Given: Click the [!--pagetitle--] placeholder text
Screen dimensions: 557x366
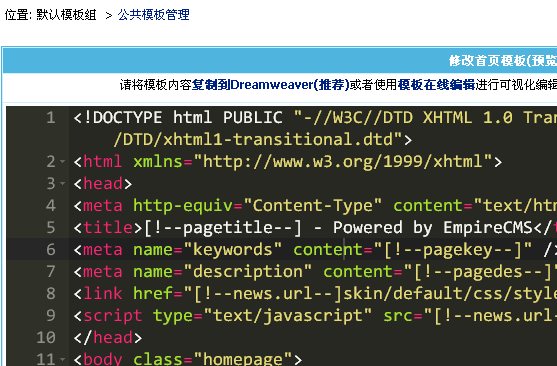Looking at the screenshot, I should (x=223, y=227).
